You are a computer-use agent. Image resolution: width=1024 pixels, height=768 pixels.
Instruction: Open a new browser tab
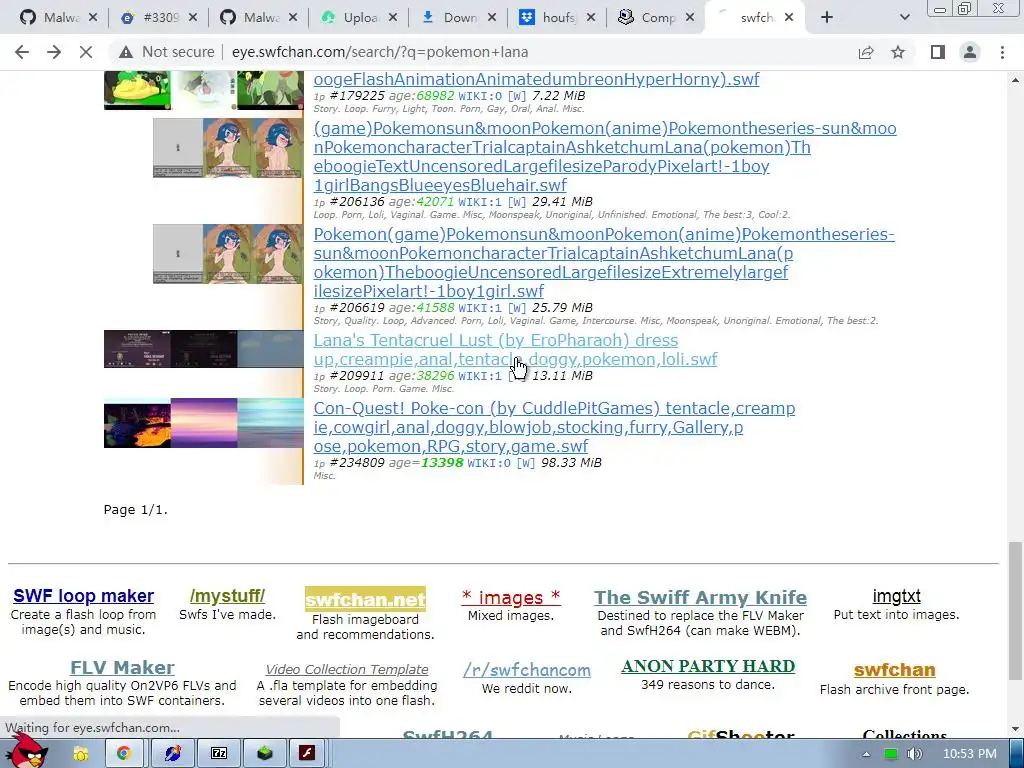coord(827,18)
